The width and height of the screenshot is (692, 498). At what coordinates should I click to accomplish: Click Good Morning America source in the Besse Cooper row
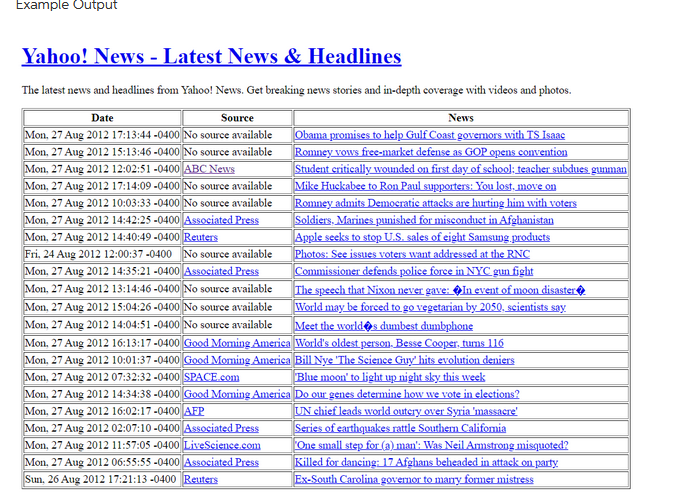tap(237, 343)
